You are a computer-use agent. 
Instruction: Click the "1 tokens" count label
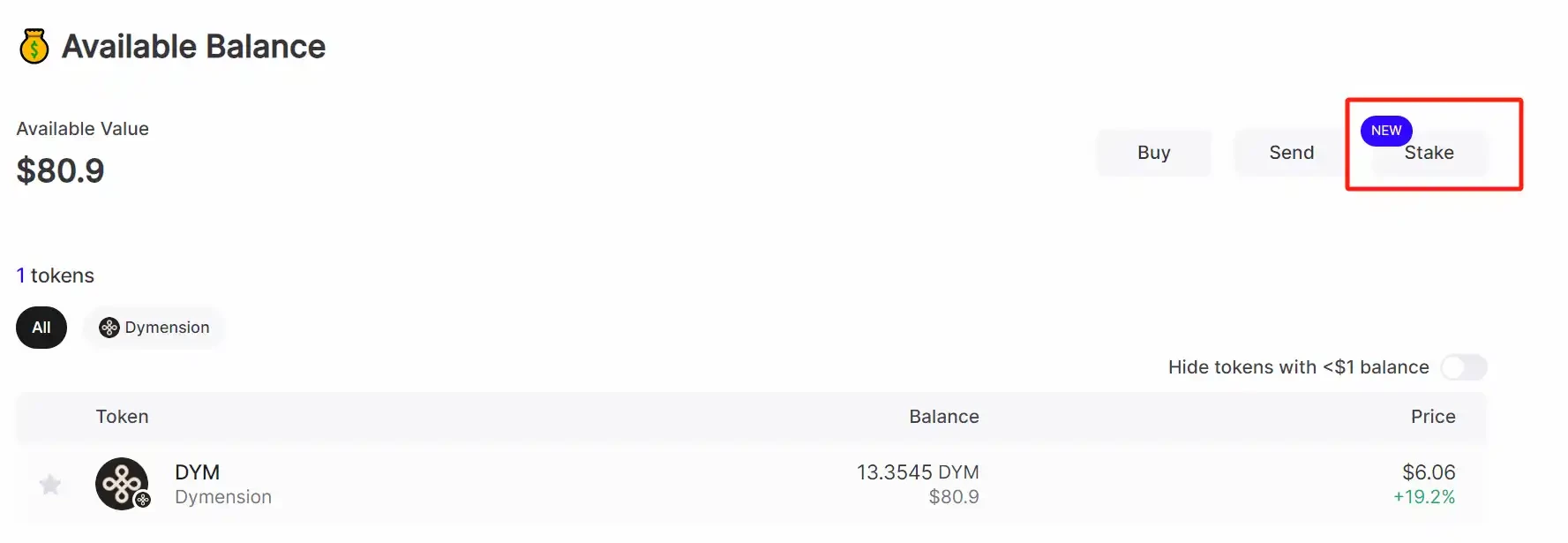(56, 275)
